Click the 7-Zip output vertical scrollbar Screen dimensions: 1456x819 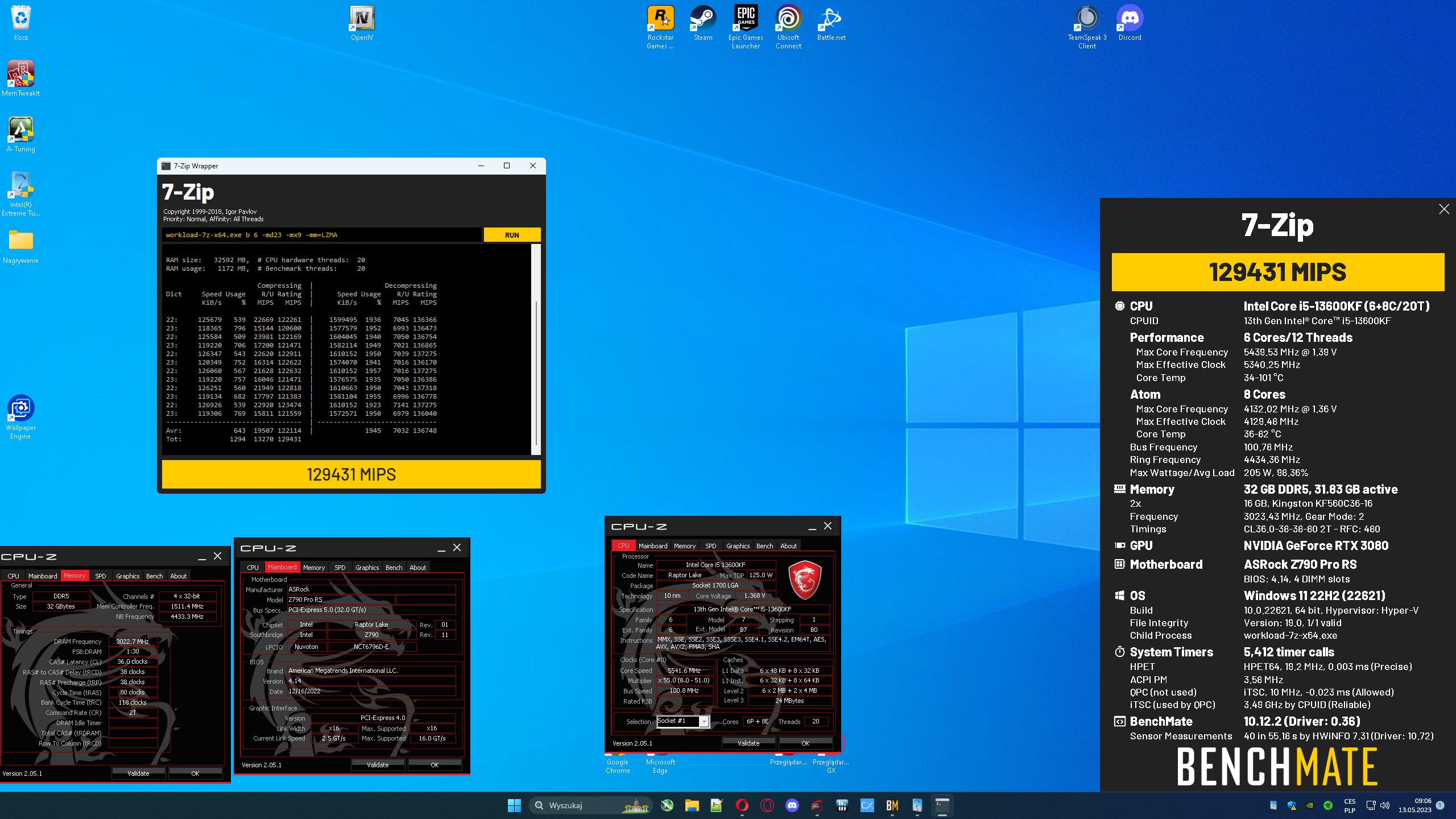coord(536,350)
